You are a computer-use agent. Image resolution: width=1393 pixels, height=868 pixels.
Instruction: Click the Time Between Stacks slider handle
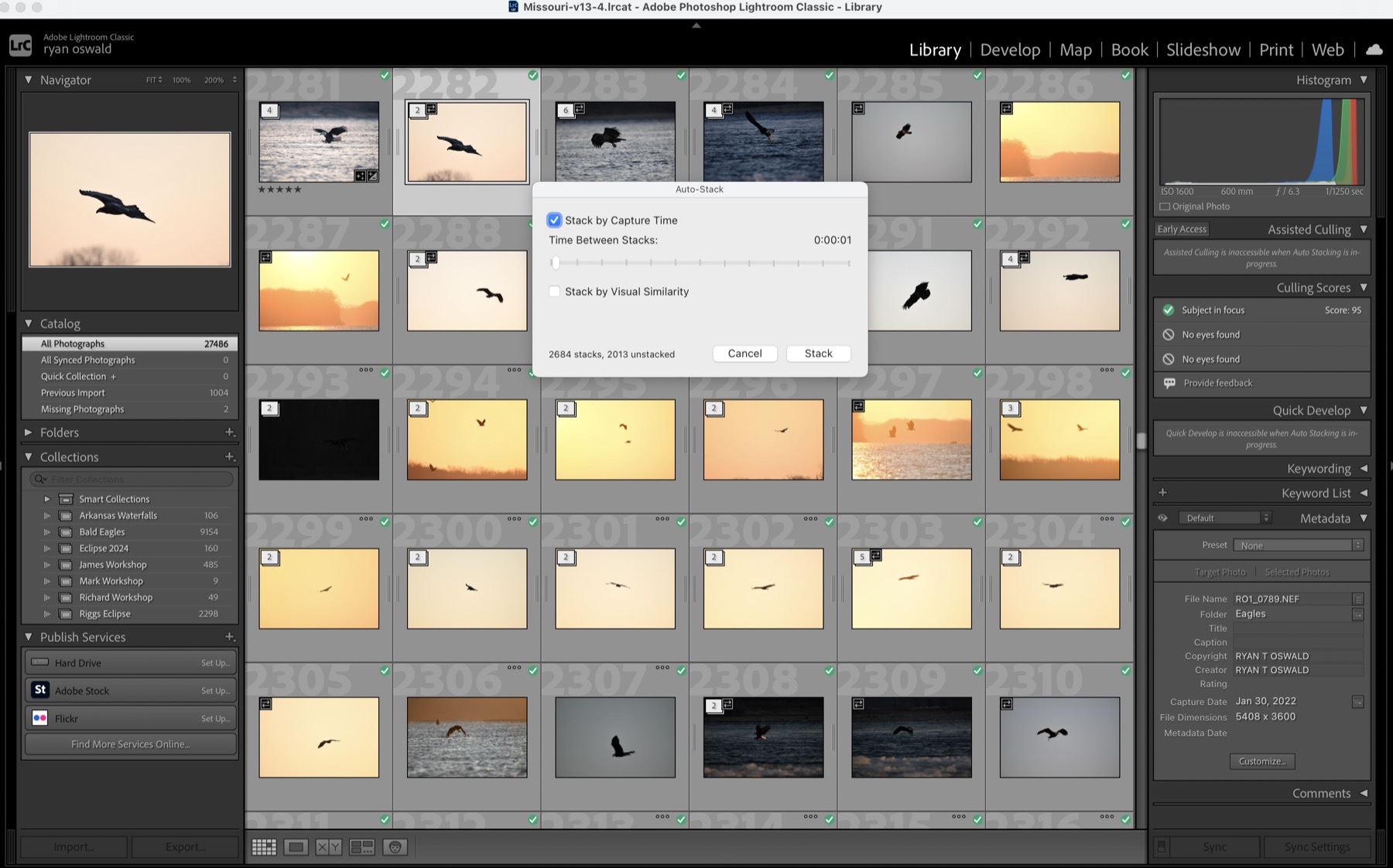[555, 263]
